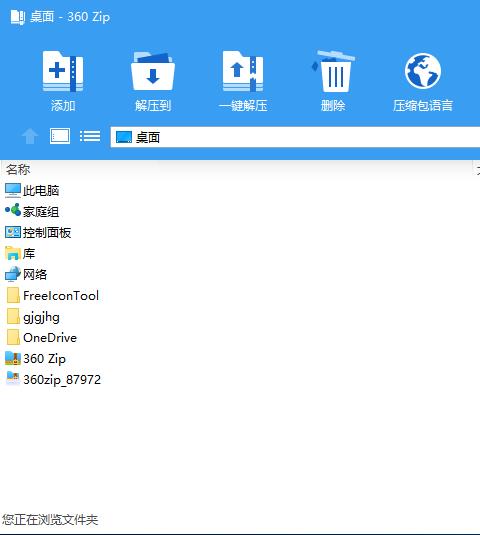Select the 家庭组 homegroup icon
Viewport: 480px width, 535px height.
point(13,211)
